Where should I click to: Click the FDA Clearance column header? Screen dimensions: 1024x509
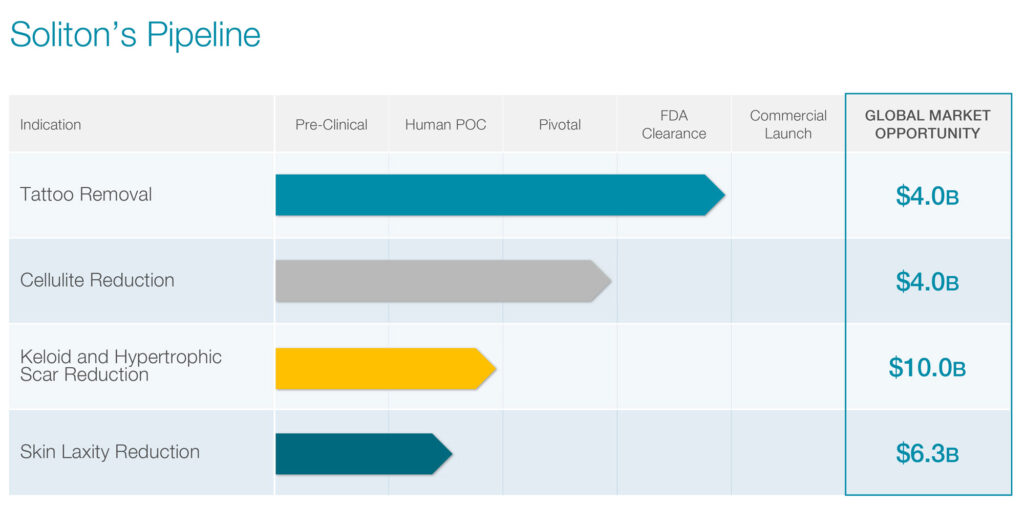tap(674, 124)
